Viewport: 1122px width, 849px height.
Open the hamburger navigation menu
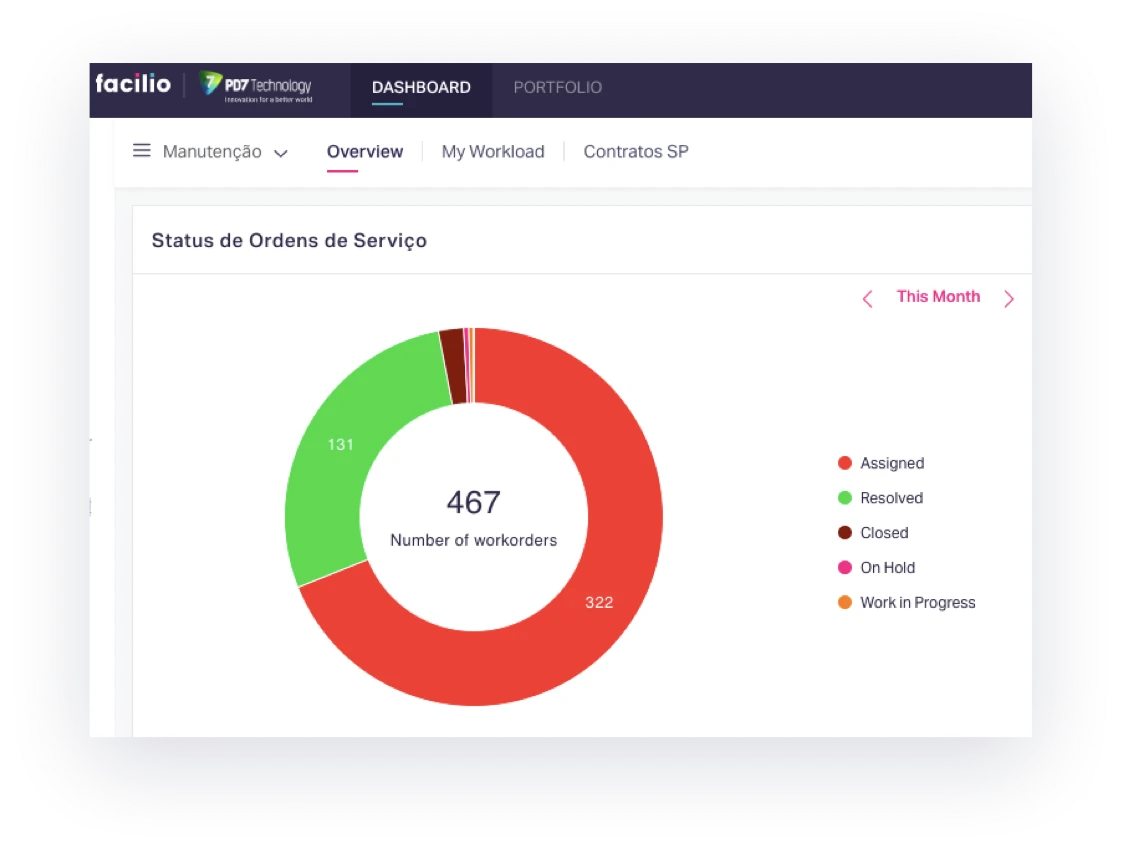[141, 150]
